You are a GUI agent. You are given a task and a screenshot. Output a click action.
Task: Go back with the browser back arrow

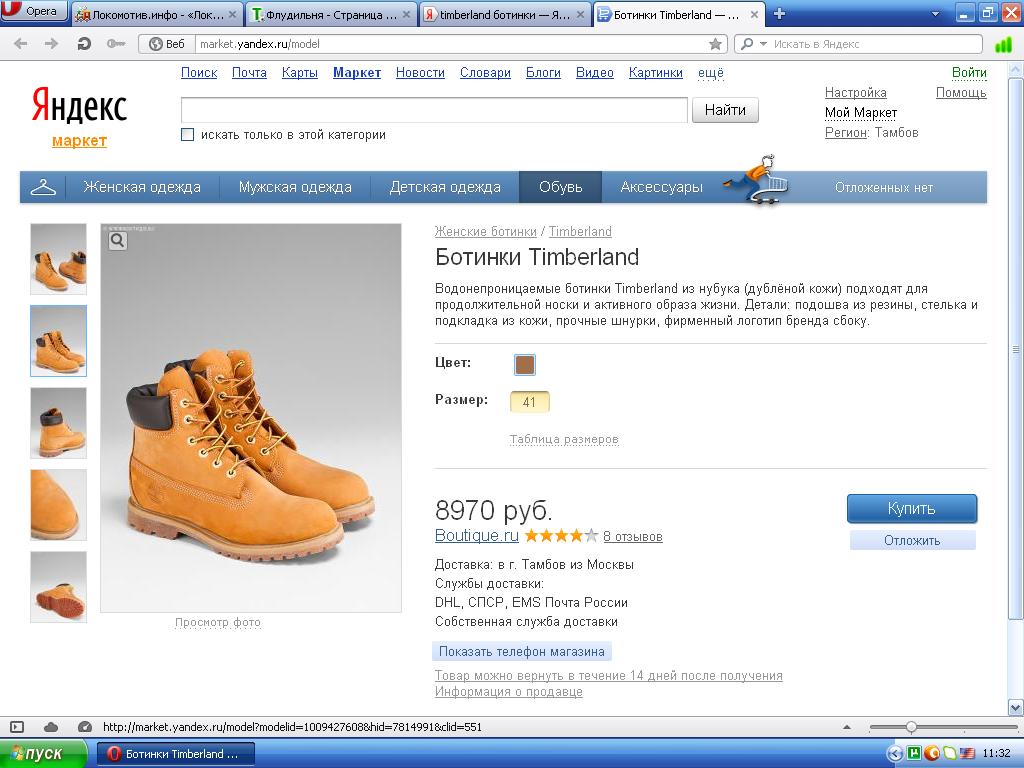pyautogui.click(x=21, y=44)
